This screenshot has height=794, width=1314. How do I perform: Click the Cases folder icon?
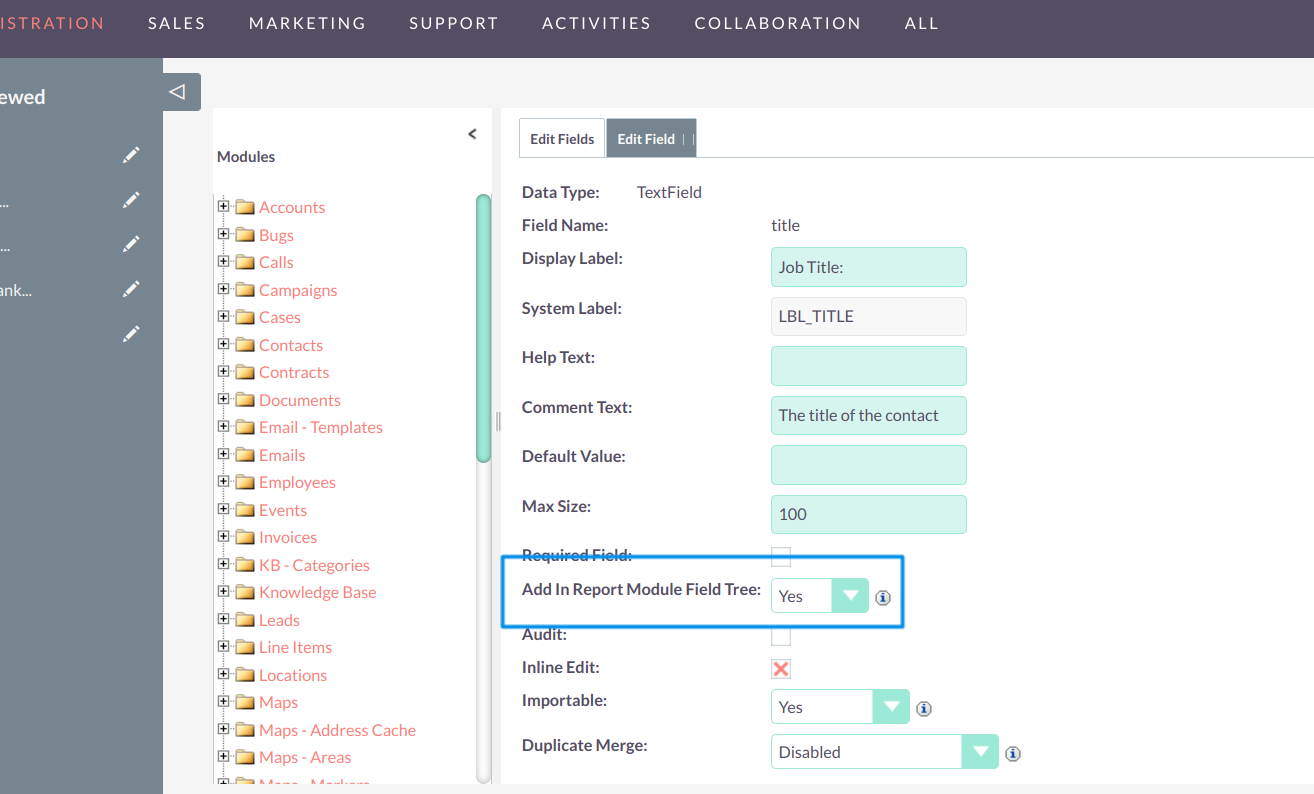coord(245,317)
